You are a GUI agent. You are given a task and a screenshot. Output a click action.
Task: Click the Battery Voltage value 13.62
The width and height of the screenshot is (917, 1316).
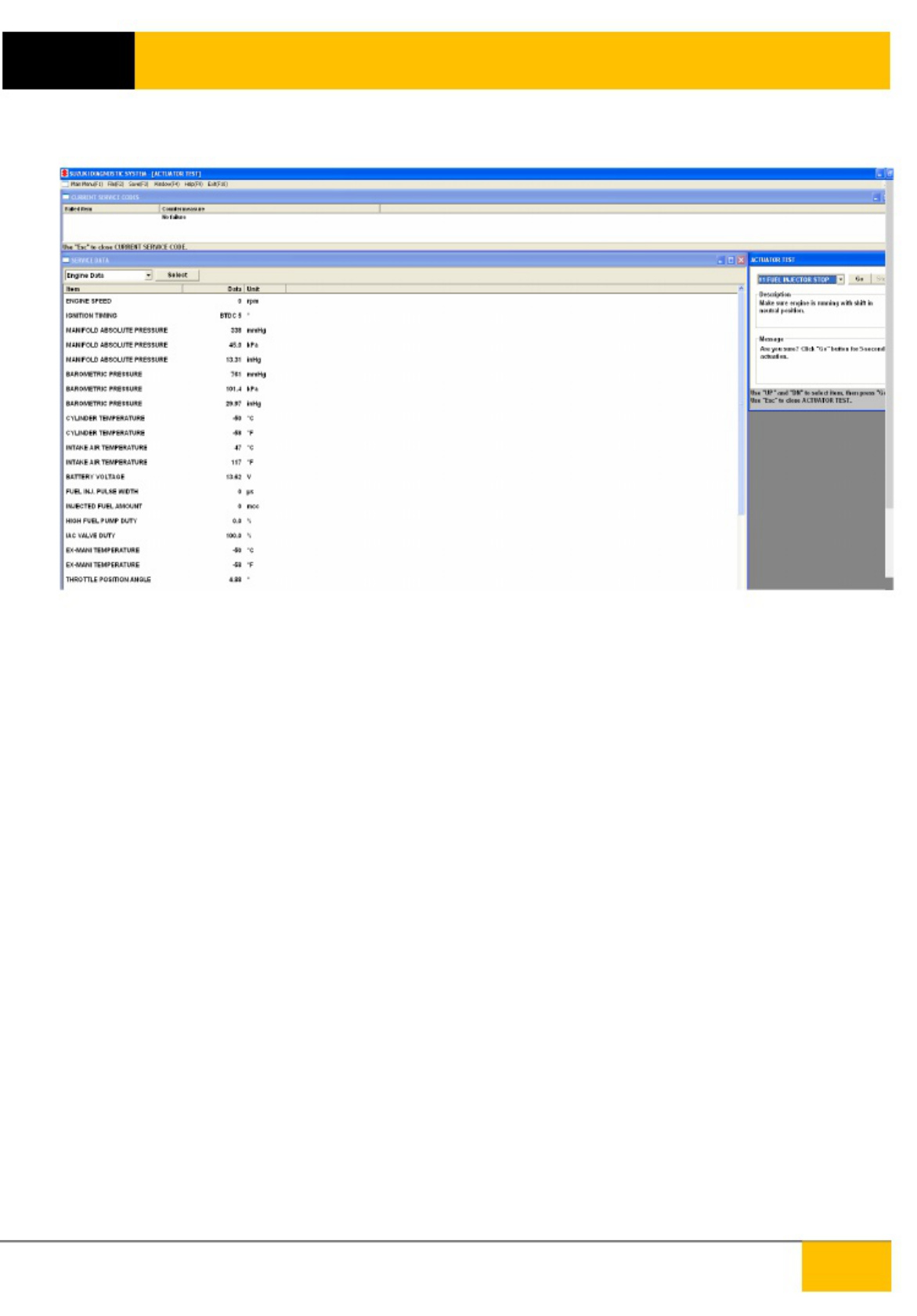pyautogui.click(x=233, y=477)
